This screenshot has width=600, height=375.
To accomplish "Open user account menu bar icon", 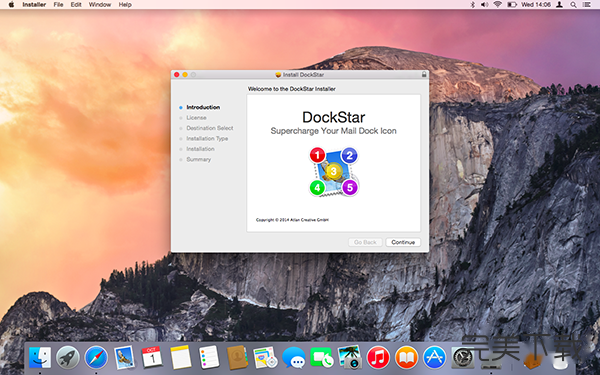I will point(559,5).
